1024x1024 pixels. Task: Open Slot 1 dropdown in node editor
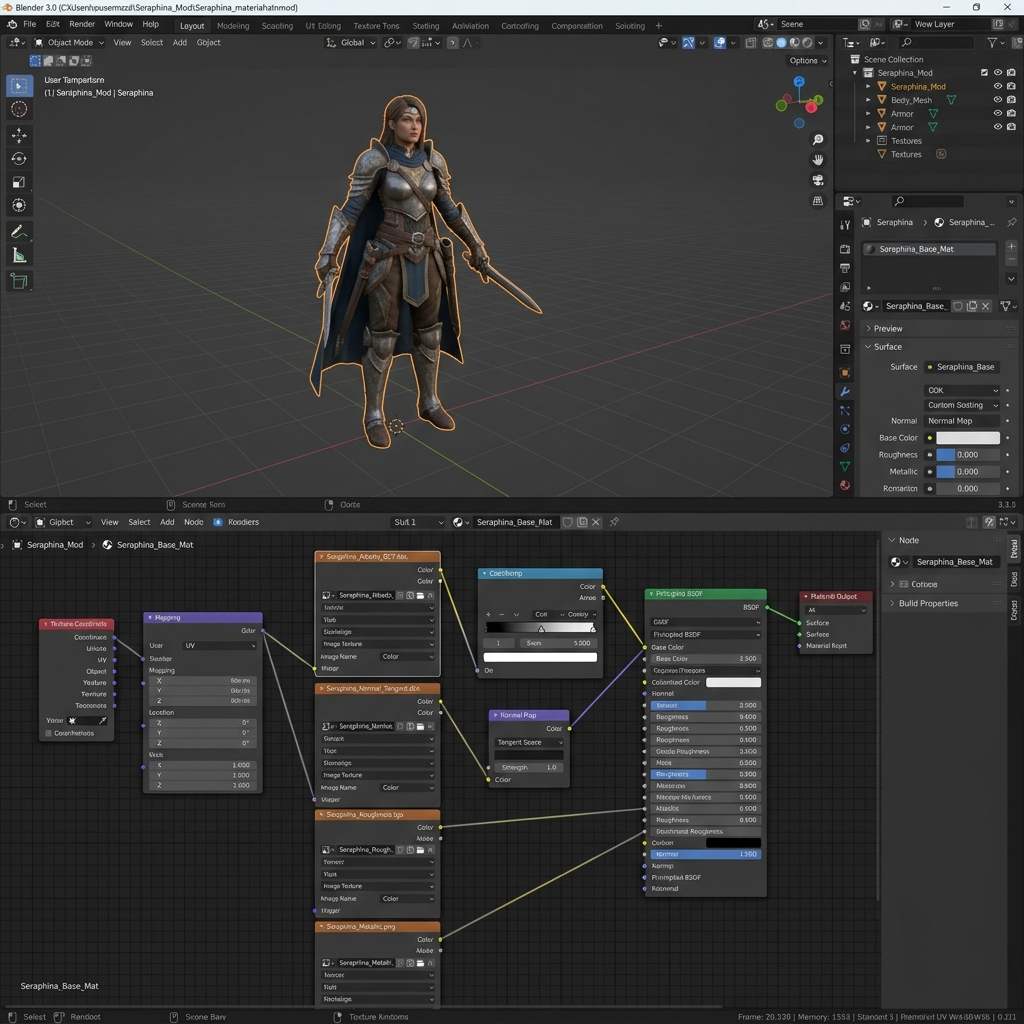(x=417, y=522)
